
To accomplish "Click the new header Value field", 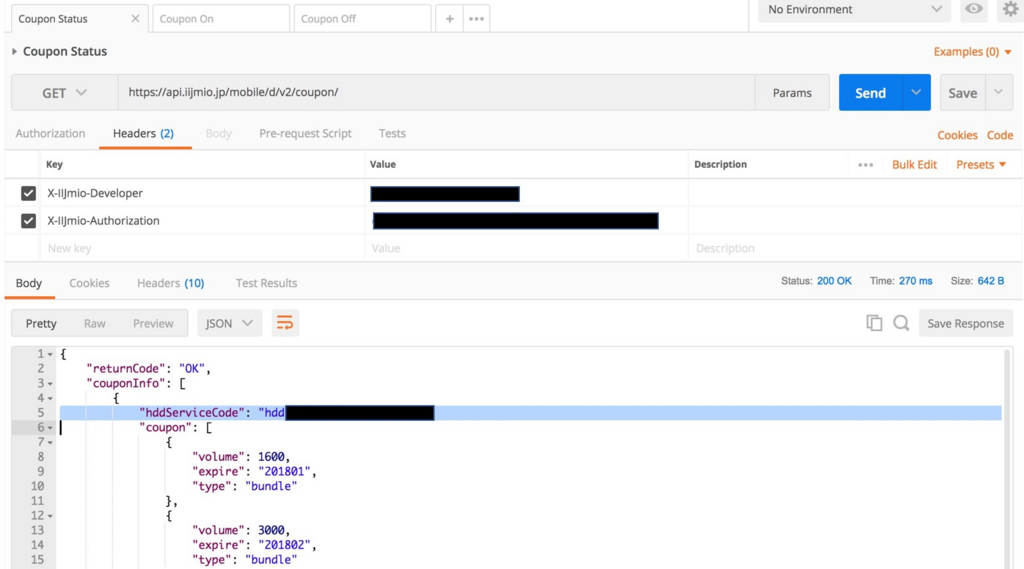I will (526, 248).
